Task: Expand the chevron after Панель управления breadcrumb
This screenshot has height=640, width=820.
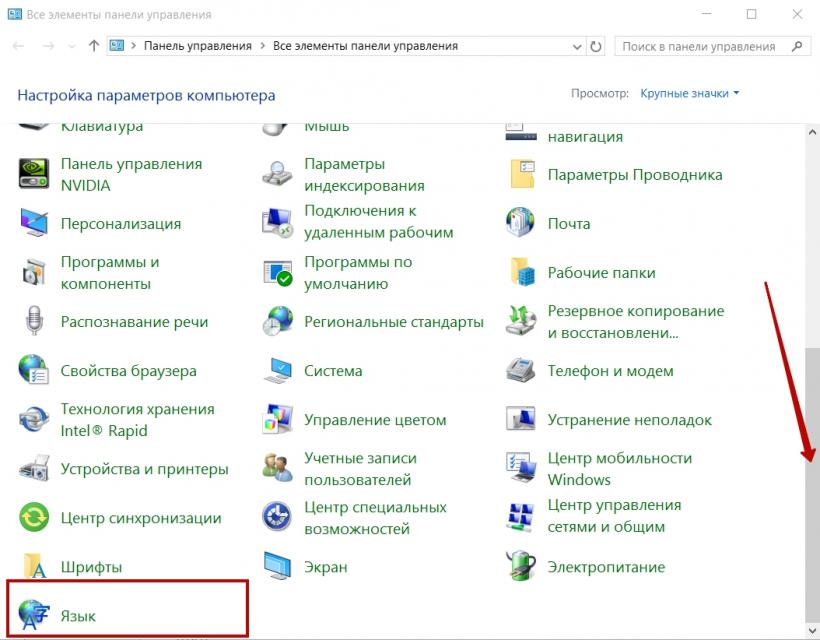Action: (262, 46)
